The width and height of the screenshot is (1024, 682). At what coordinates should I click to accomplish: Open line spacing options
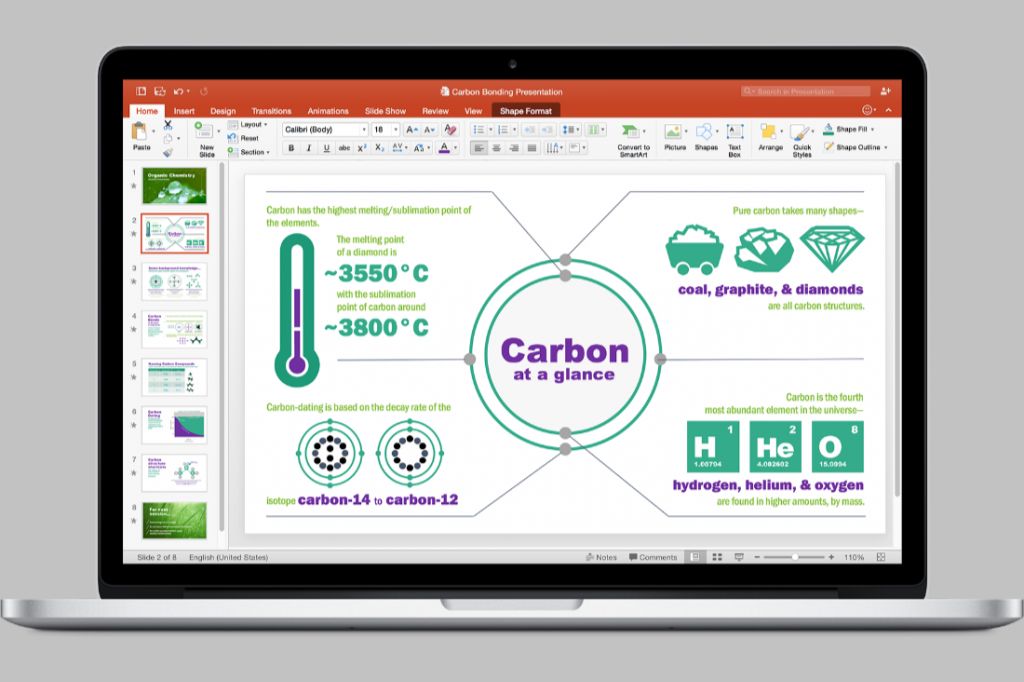[x=571, y=129]
